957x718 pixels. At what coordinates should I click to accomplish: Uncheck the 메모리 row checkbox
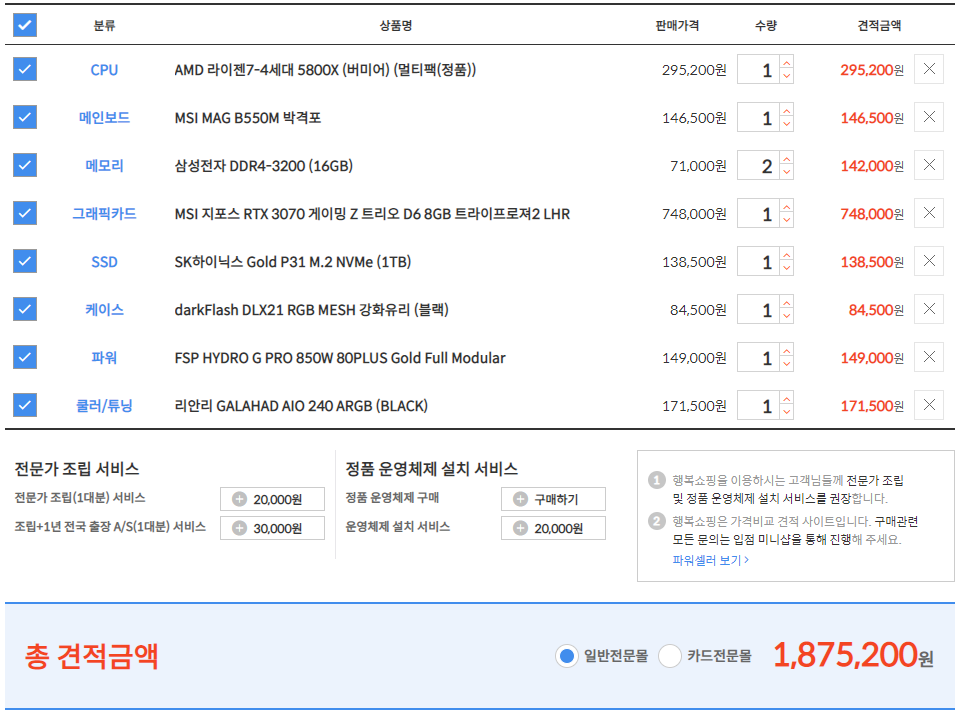(x=25, y=165)
